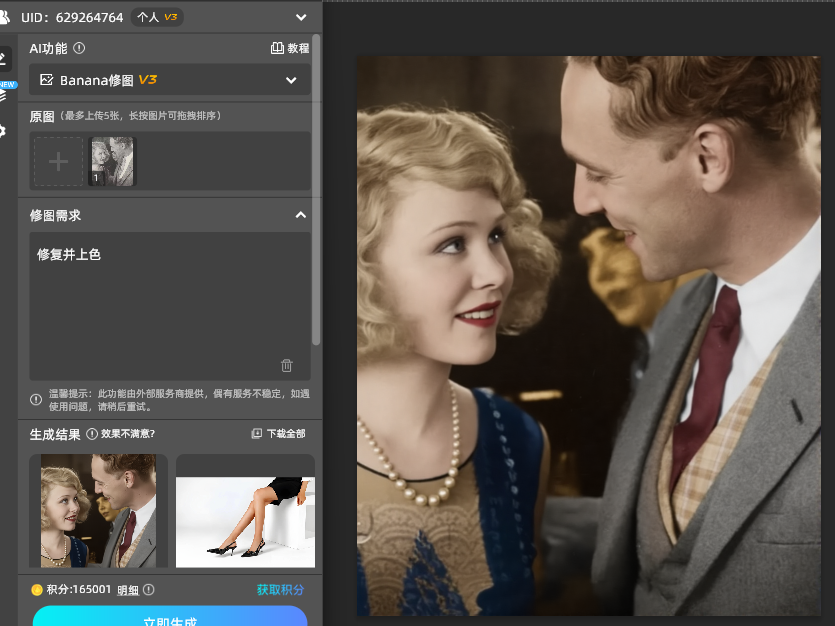Open the 获取积分 link

pyautogui.click(x=281, y=590)
